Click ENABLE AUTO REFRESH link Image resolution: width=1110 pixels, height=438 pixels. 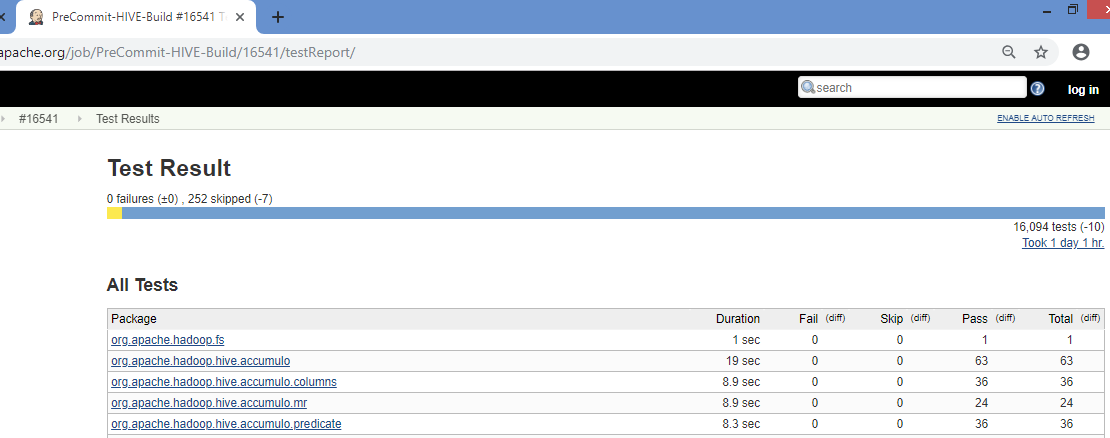pyautogui.click(x=1046, y=118)
